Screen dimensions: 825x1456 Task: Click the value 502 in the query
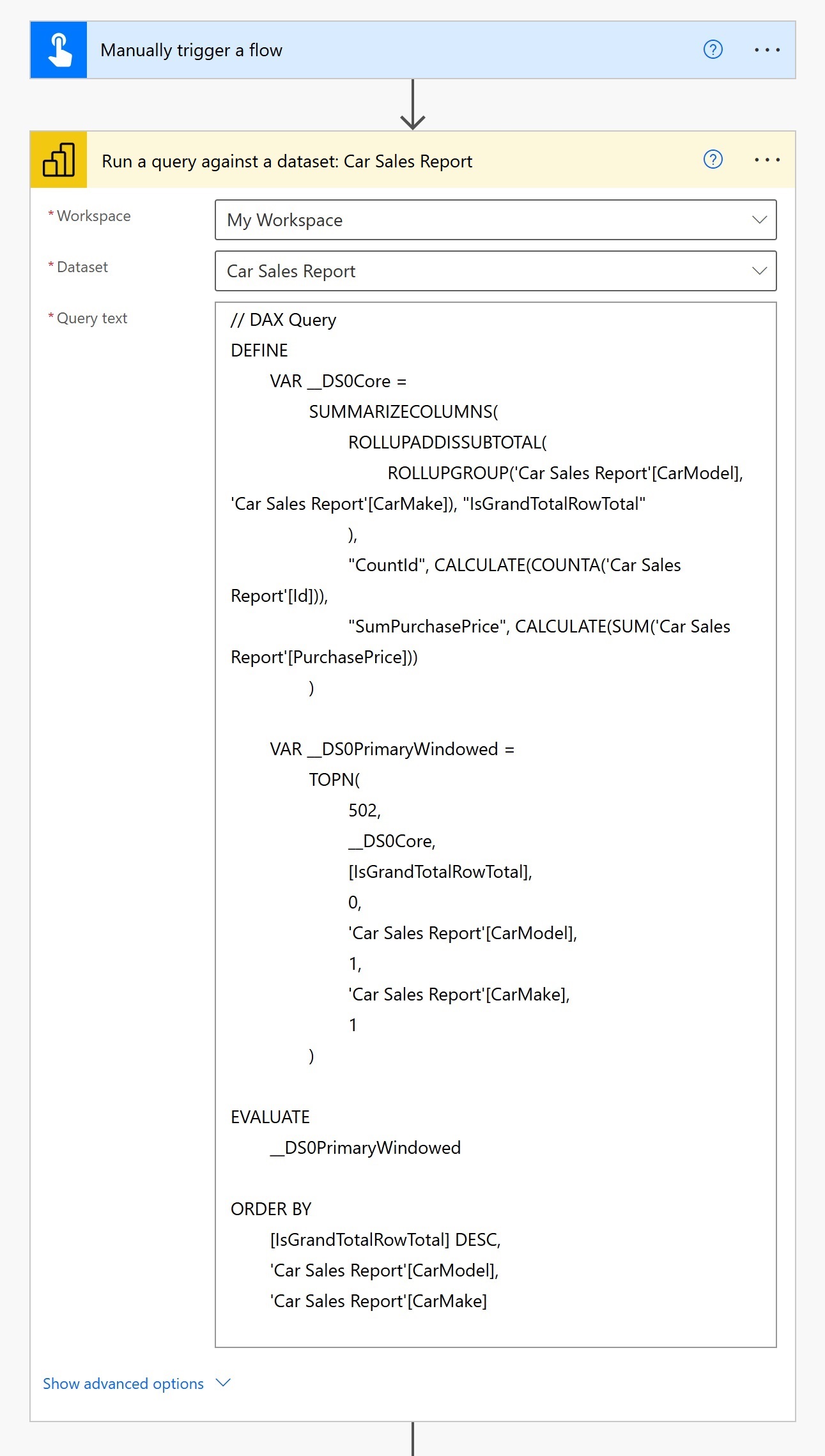tap(364, 810)
